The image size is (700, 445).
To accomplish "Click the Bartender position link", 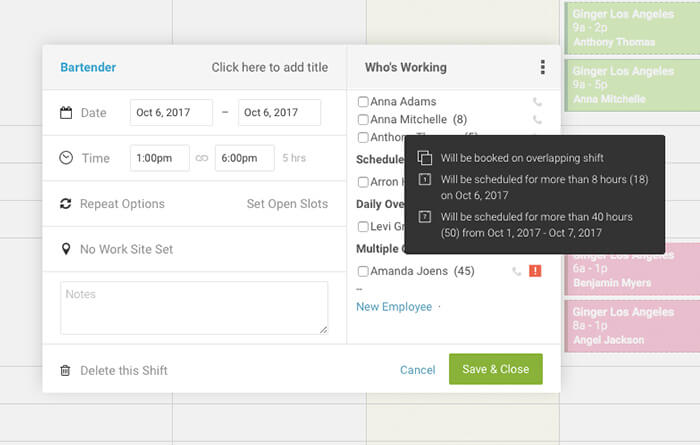I will pos(88,67).
